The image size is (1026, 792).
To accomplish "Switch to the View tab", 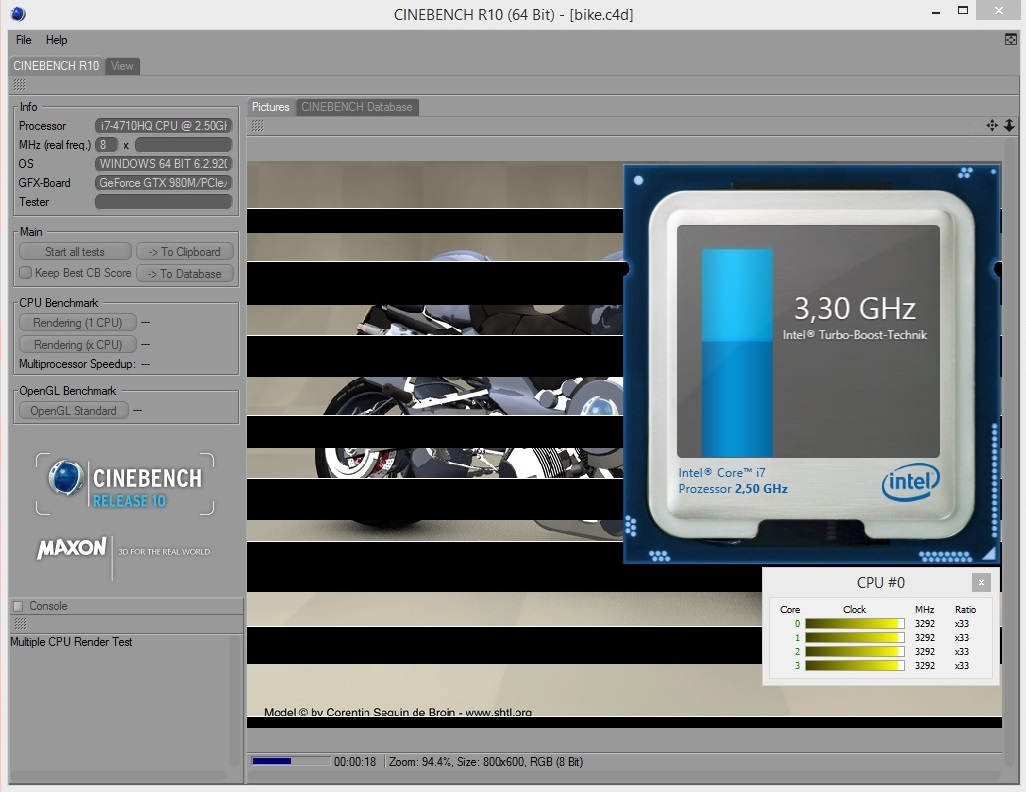I will click(x=122, y=65).
